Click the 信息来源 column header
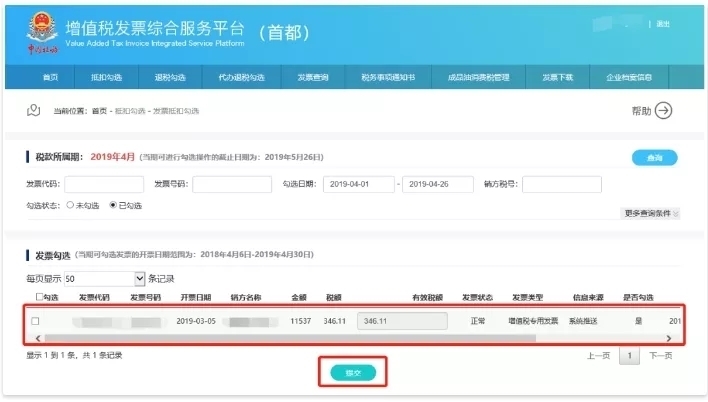 click(588, 297)
